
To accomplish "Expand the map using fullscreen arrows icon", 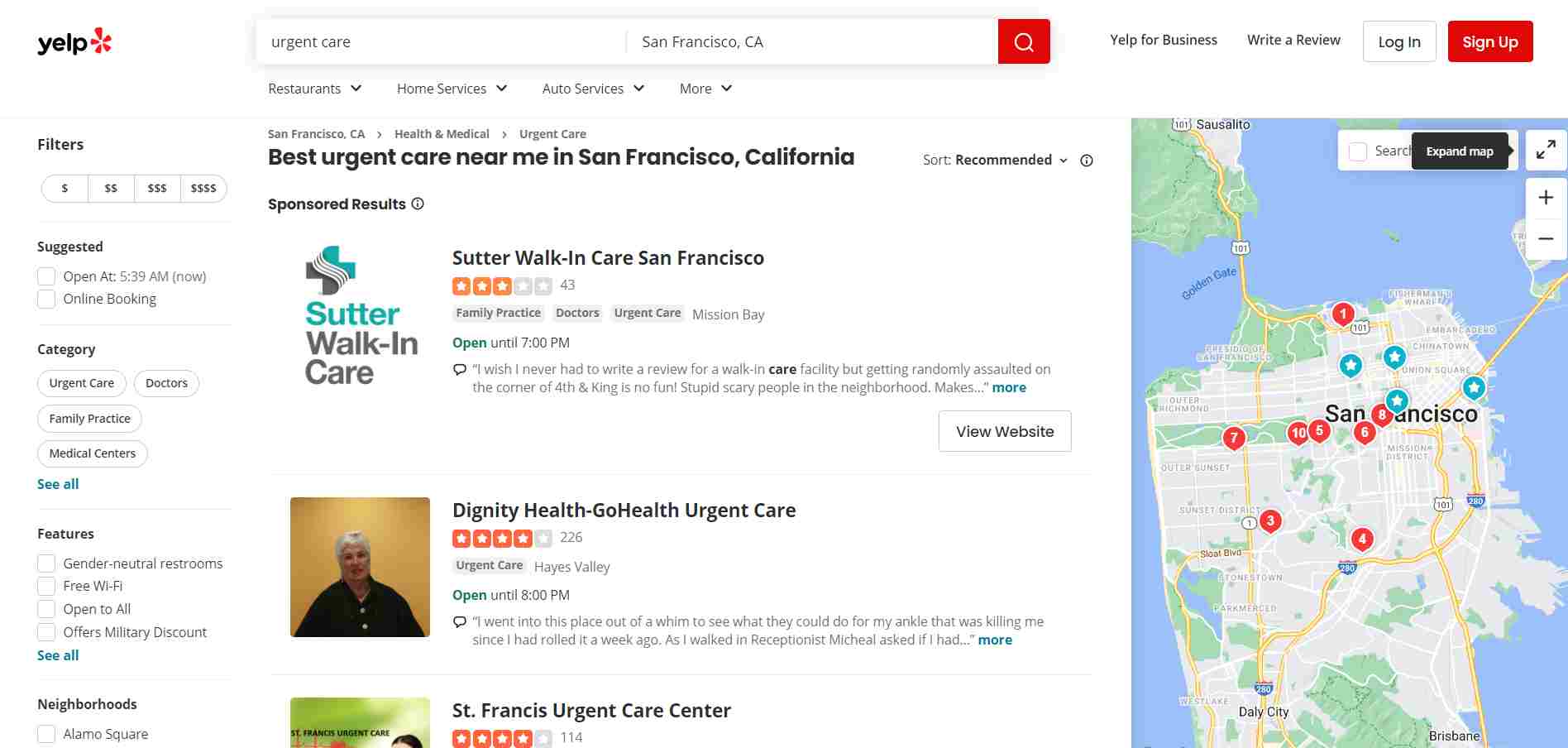I will (x=1546, y=150).
